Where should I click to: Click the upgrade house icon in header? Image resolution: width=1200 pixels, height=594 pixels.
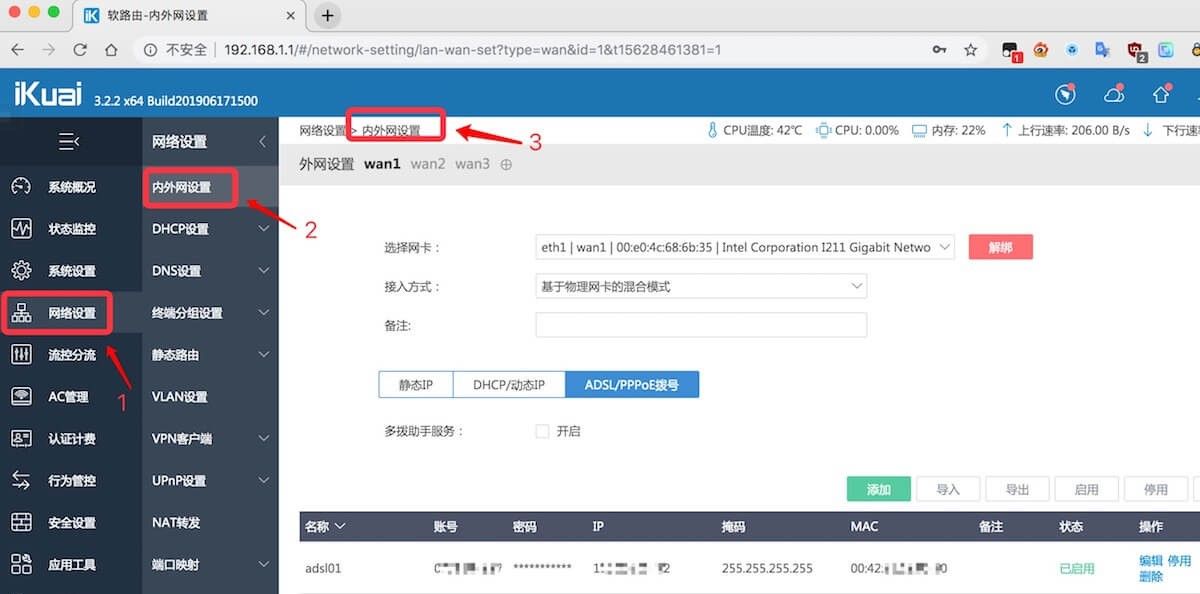pyautogui.click(x=1161, y=94)
